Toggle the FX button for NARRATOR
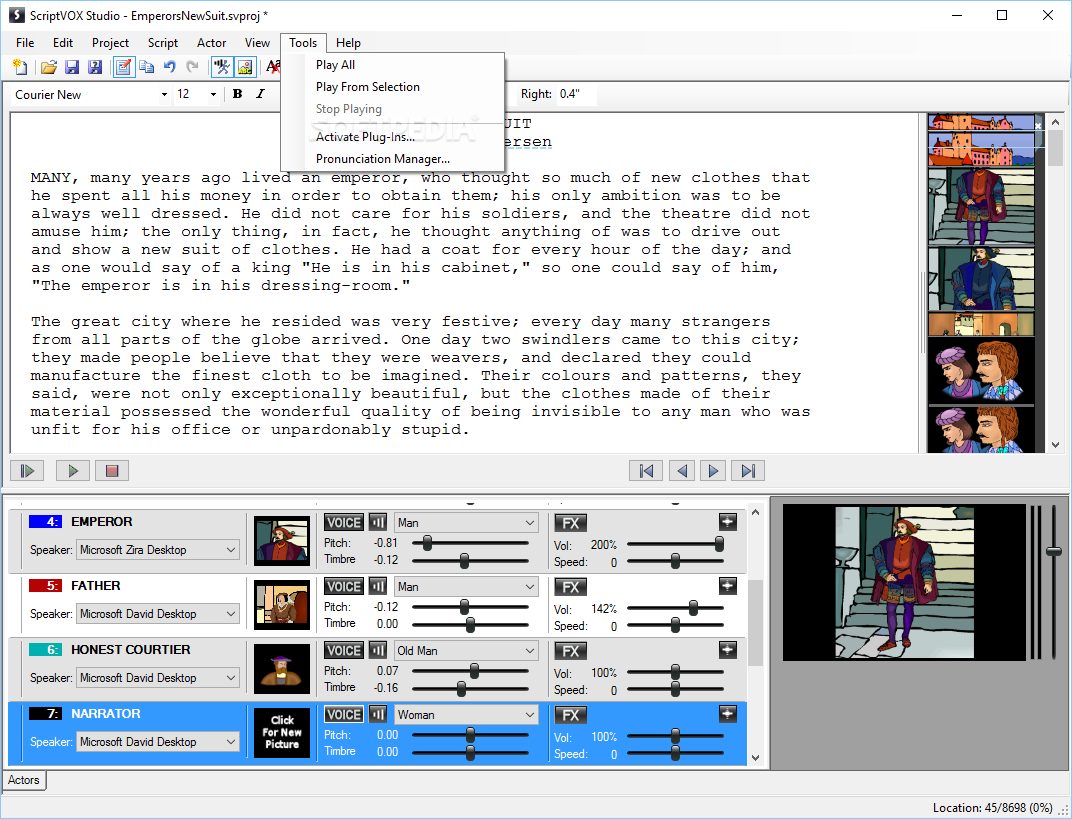Image resolution: width=1072 pixels, height=819 pixels. tap(571, 714)
